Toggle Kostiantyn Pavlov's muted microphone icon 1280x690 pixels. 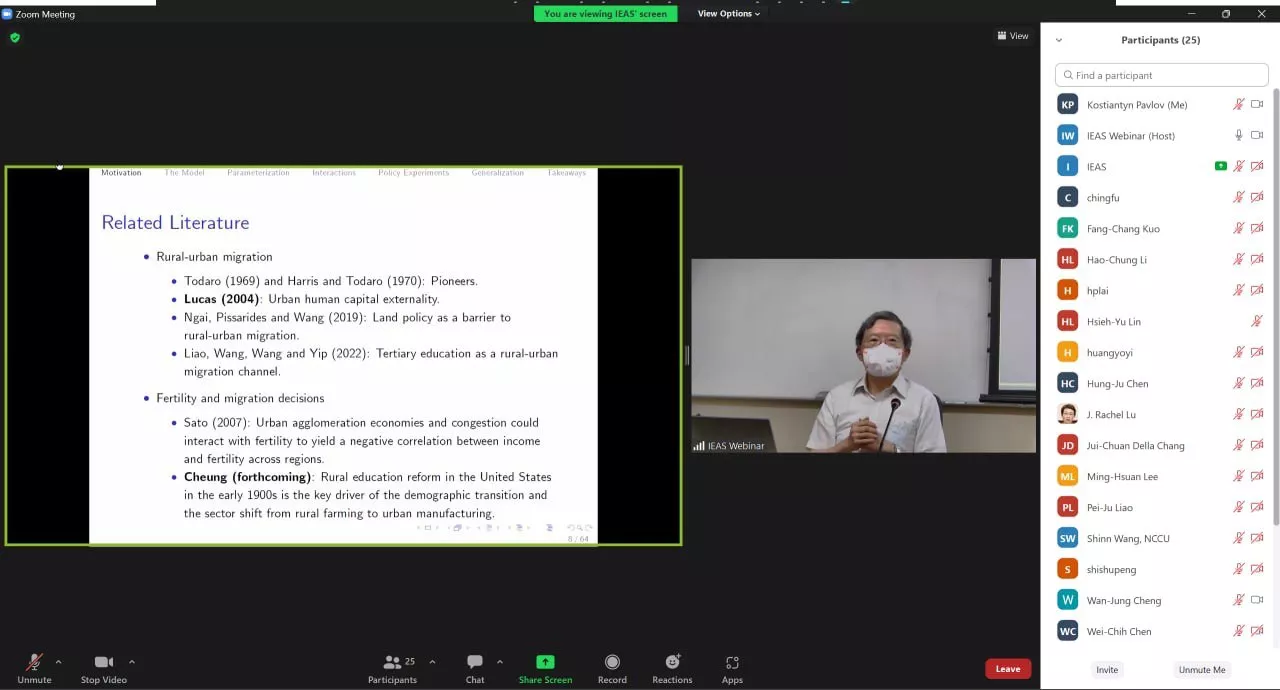pos(1238,104)
